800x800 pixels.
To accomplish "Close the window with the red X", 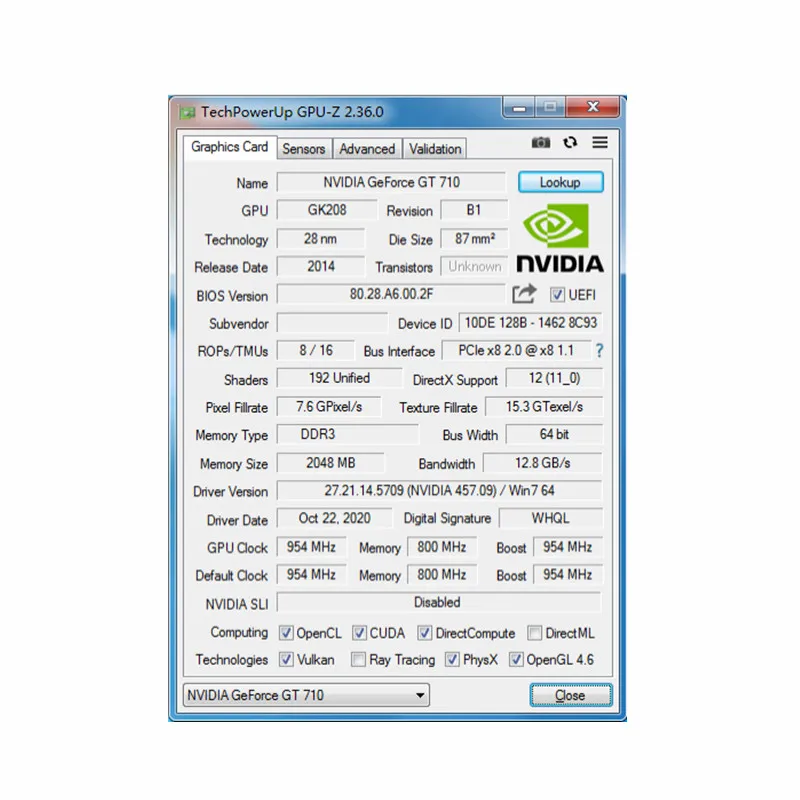I will (592, 107).
